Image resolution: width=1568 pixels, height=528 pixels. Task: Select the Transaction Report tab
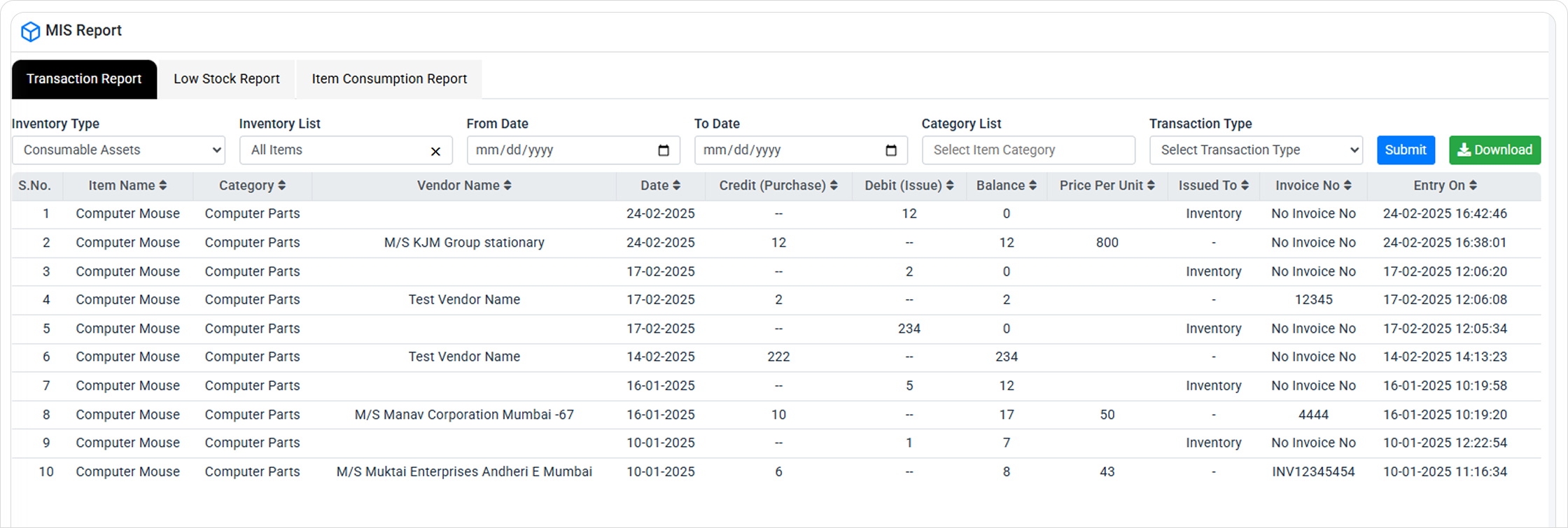84,79
